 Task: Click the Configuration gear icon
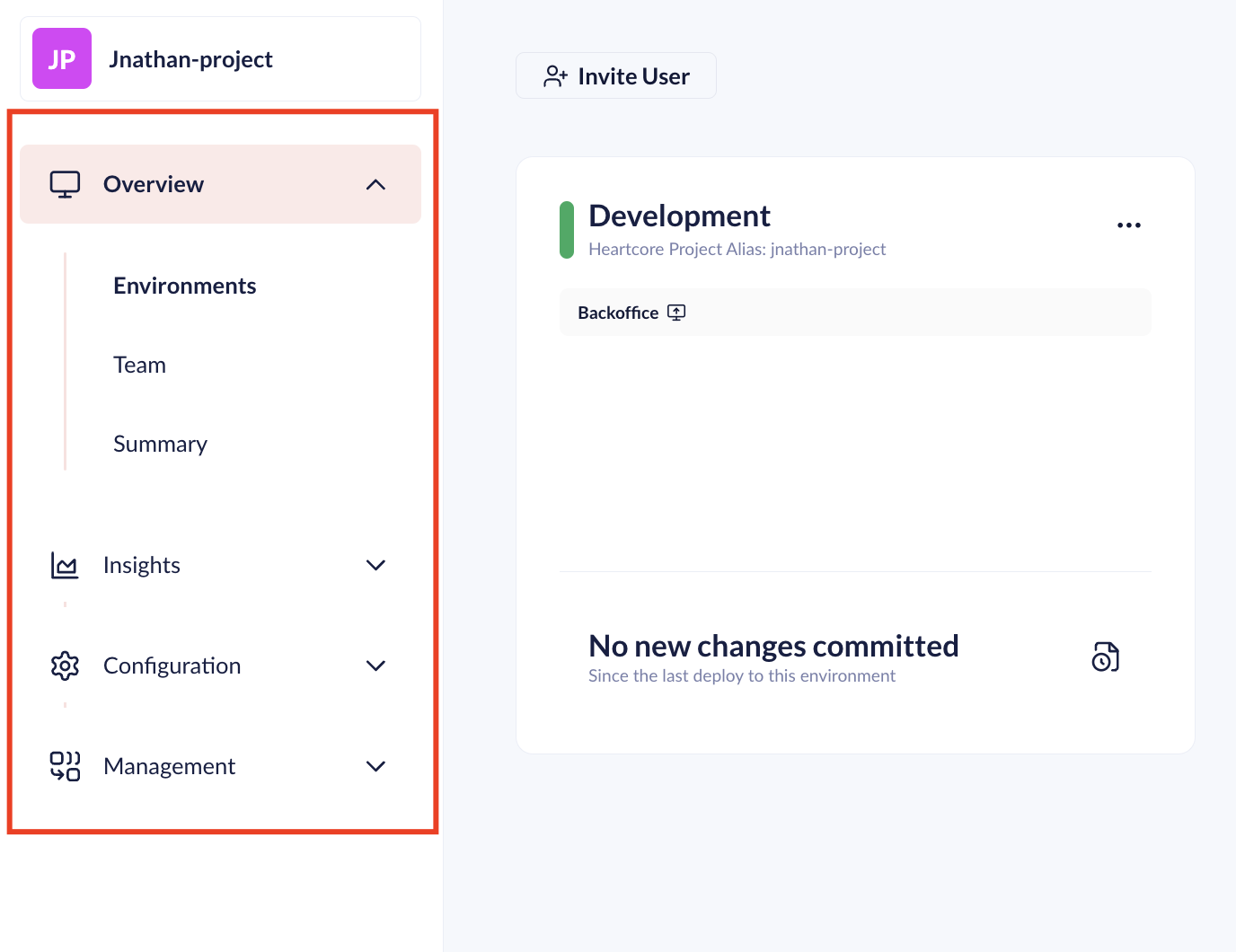(65, 666)
